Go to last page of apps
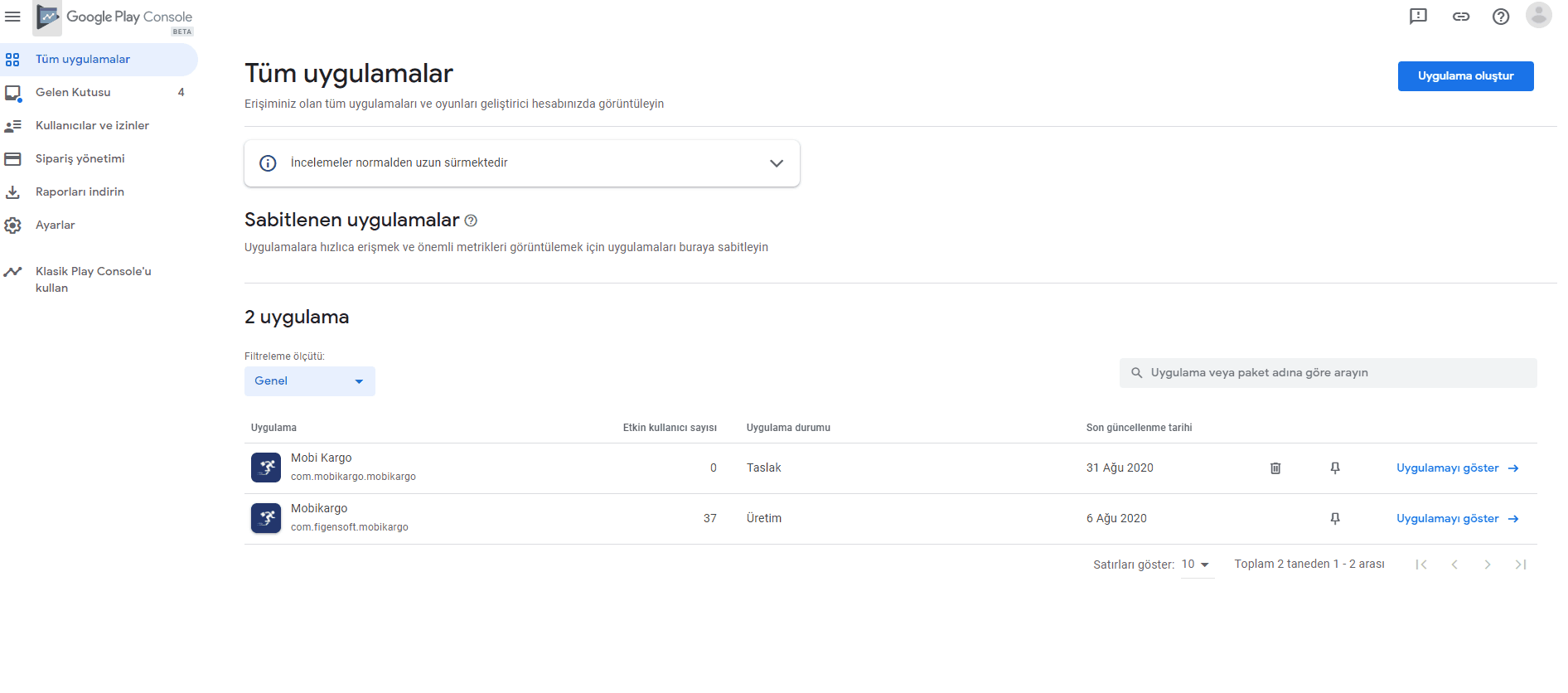Viewport: 1568px width, 693px height. click(x=1521, y=565)
